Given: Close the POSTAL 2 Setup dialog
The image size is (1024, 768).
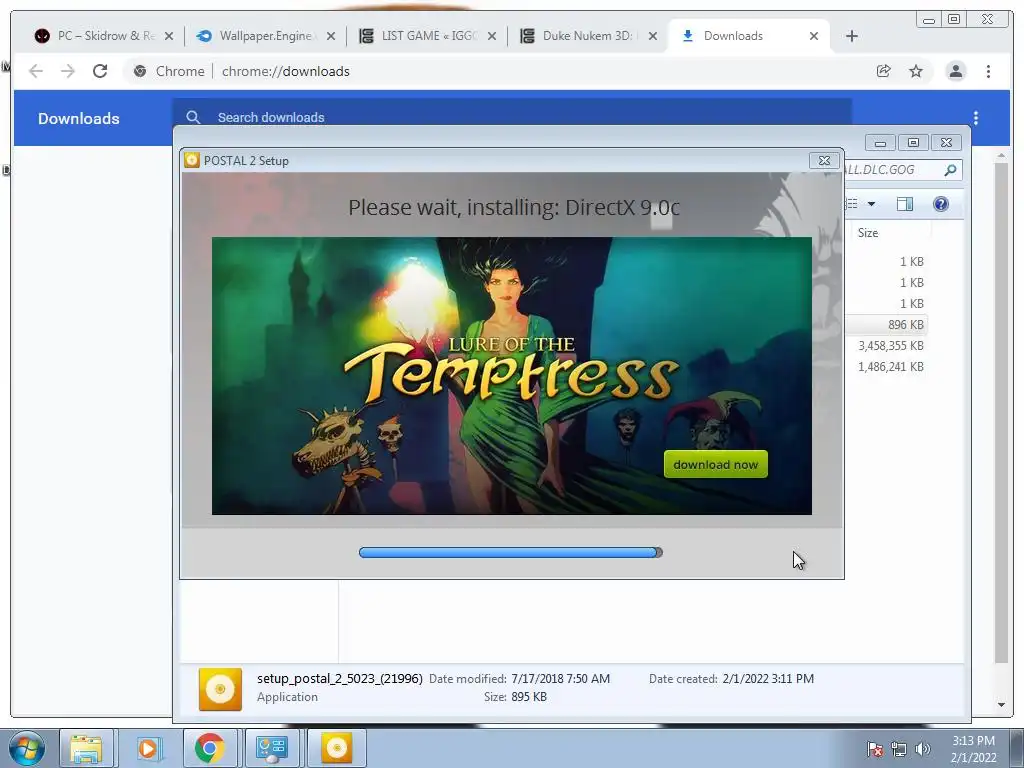Looking at the screenshot, I should (x=824, y=161).
